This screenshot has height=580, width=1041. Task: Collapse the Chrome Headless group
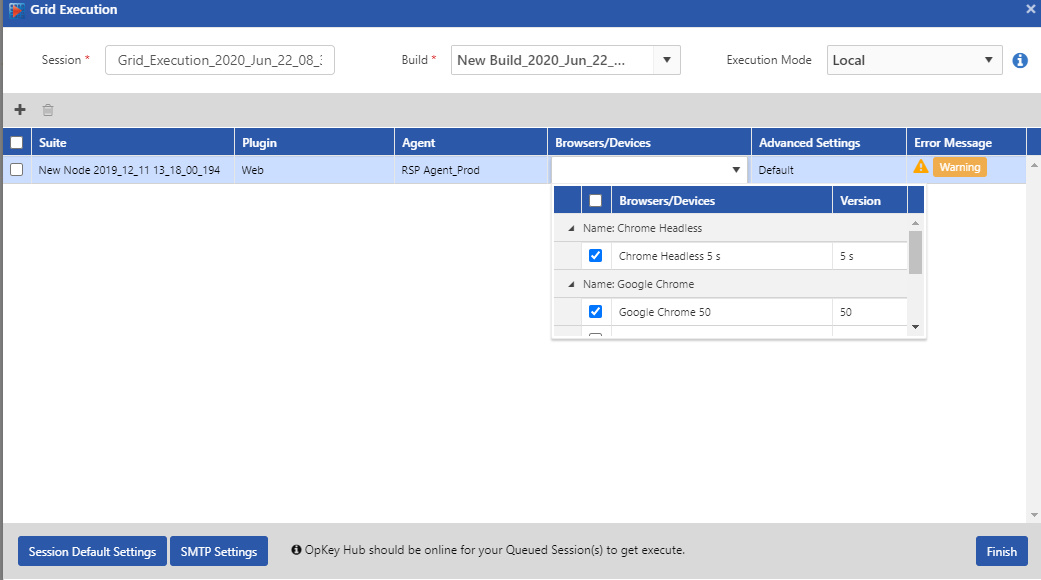tap(571, 229)
